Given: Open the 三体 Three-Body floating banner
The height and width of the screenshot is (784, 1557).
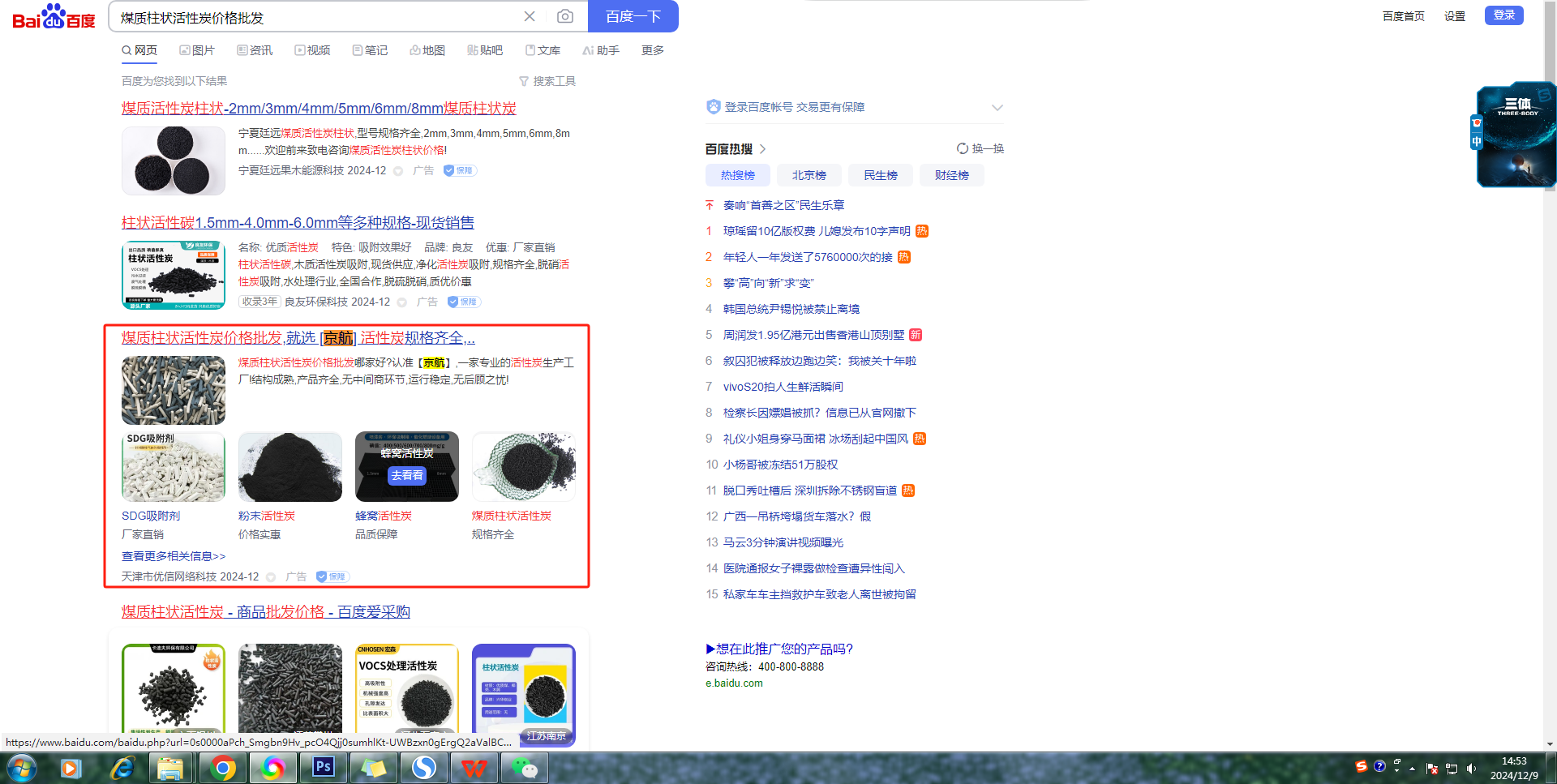Looking at the screenshot, I should tap(1516, 135).
